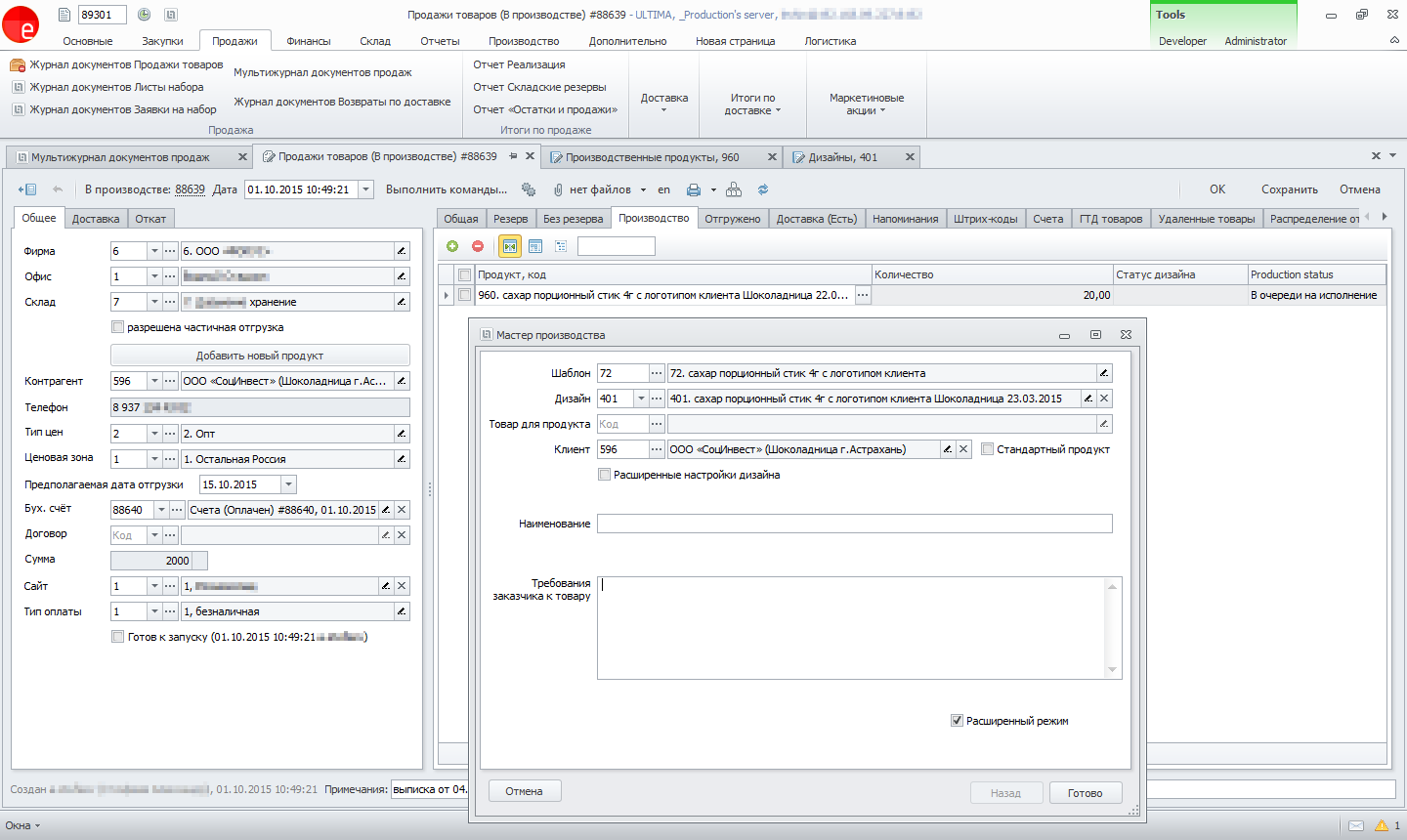Click the refresh arrows icon
Screen dimensions: 1407x840
[763, 189]
